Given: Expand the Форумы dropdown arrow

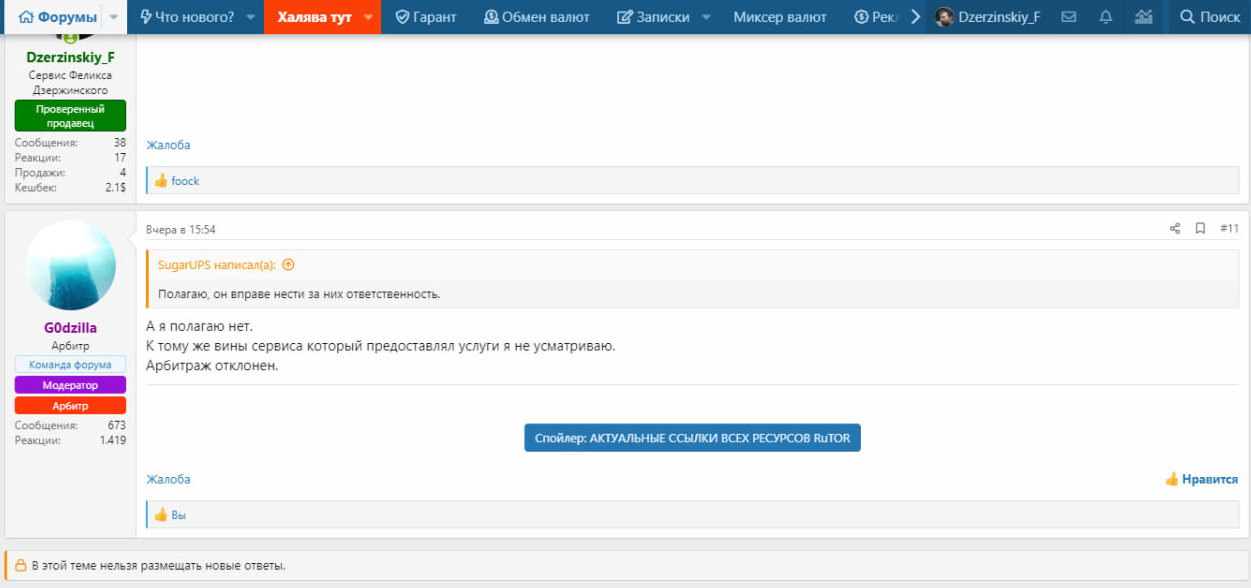Looking at the screenshot, I should pyautogui.click(x=114, y=17).
